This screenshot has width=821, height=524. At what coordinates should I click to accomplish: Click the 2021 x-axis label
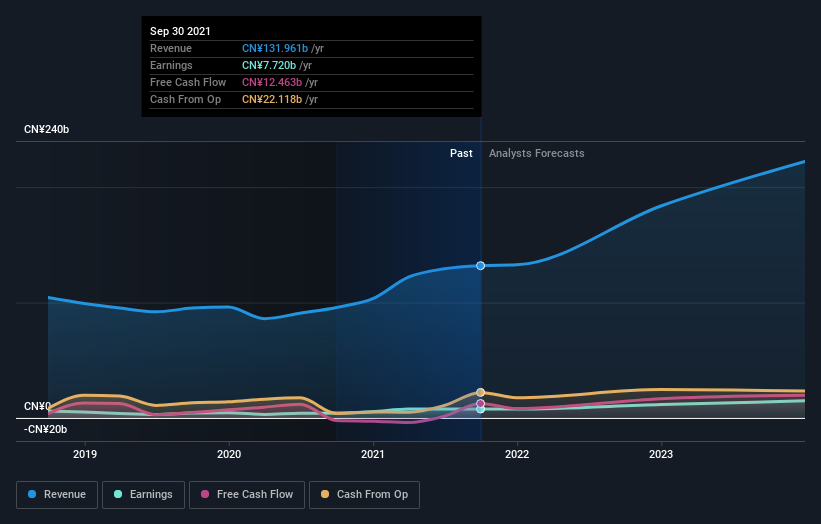(373, 454)
